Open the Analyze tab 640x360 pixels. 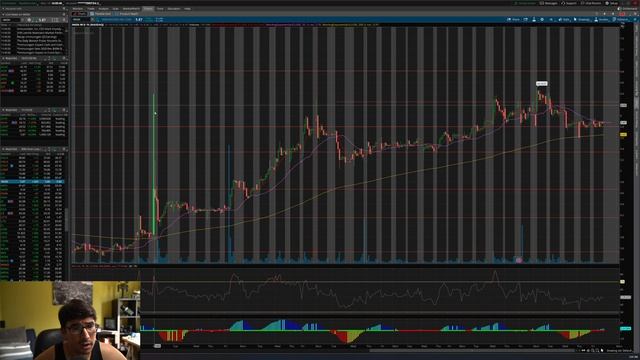pos(104,9)
